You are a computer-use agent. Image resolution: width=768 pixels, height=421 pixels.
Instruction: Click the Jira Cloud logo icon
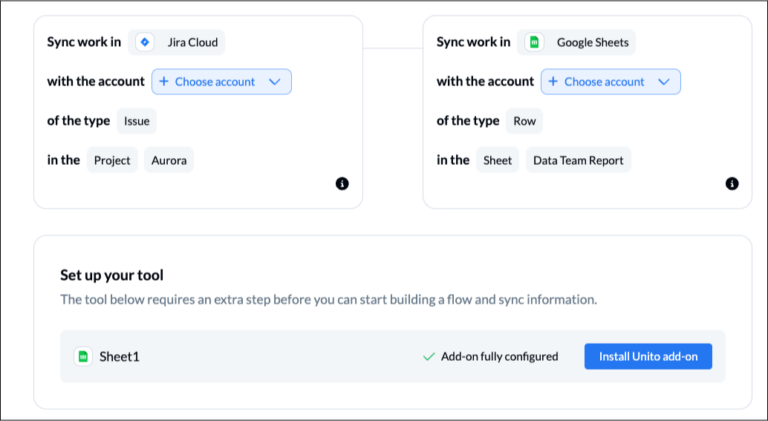coord(144,42)
